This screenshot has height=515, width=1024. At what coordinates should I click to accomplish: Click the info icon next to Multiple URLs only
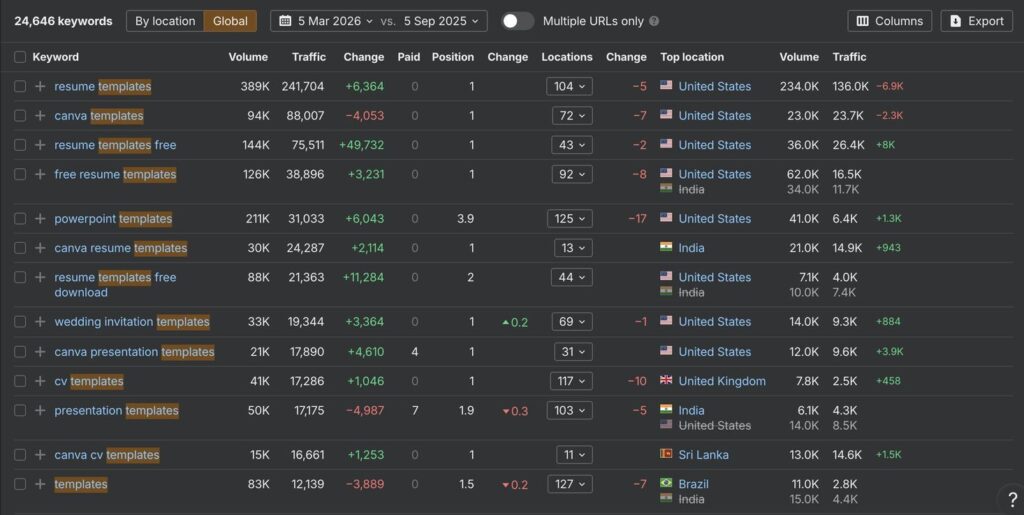pyautogui.click(x=654, y=21)
